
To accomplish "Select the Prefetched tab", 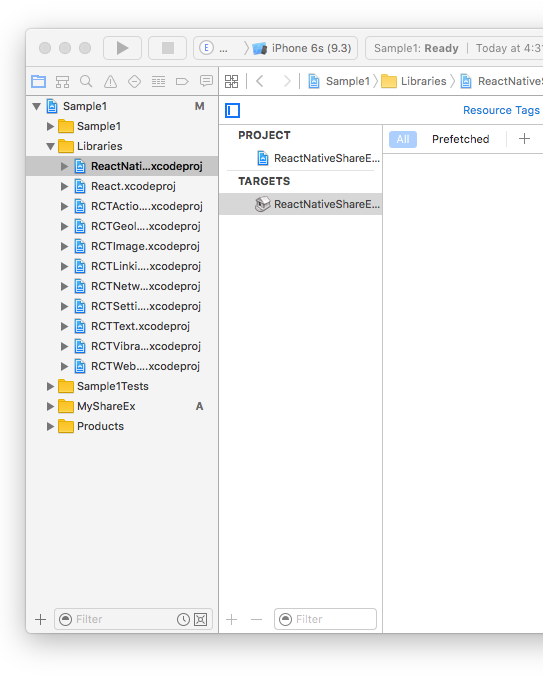I will pyautogui.click(x=460, y=139).
